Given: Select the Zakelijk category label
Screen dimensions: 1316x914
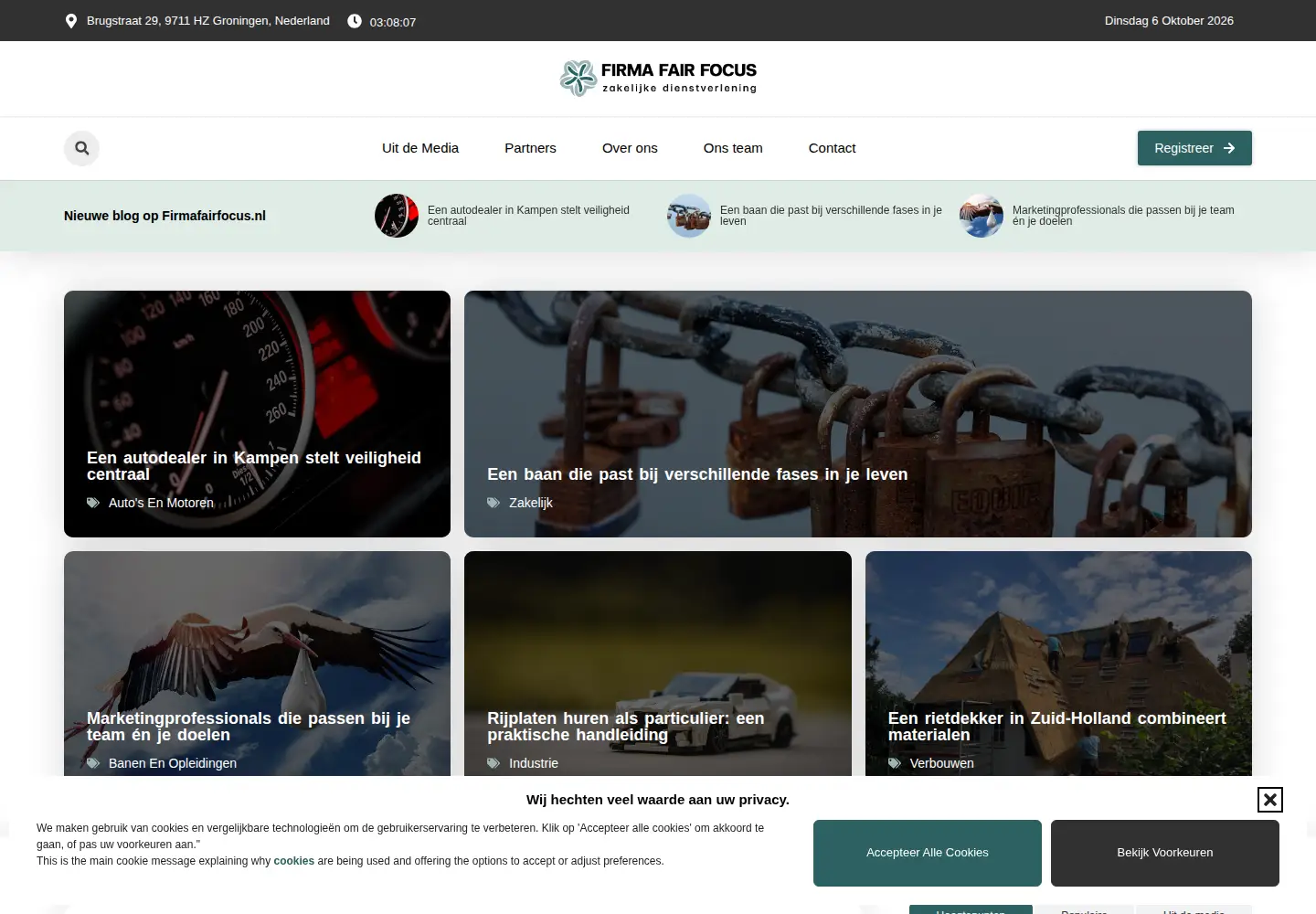Looking at the screenshot, I should [x=531, y=503].
